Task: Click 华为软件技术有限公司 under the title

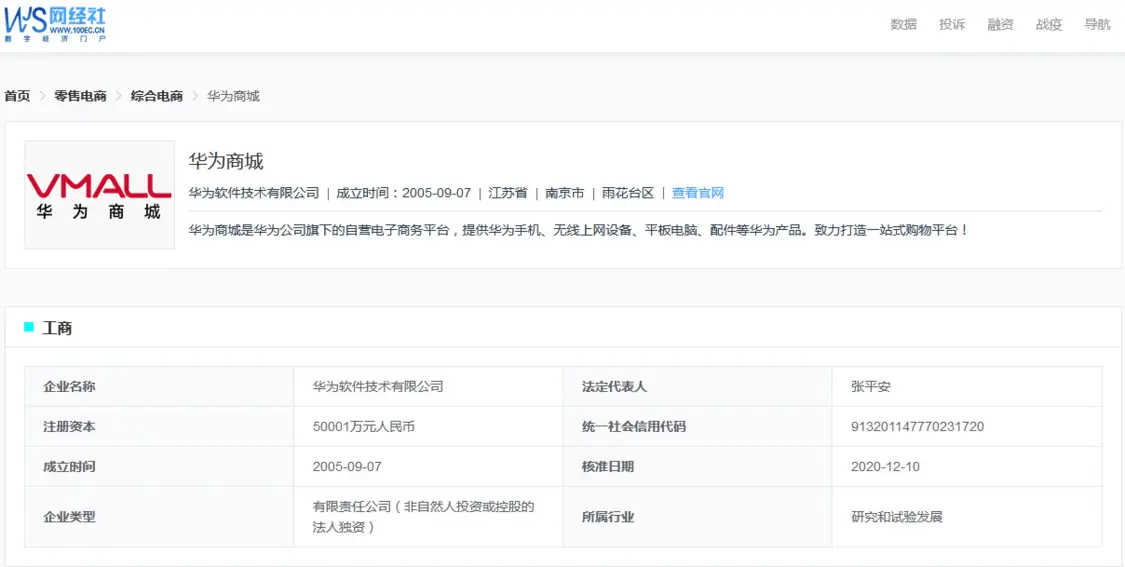Action: (254, 193)
